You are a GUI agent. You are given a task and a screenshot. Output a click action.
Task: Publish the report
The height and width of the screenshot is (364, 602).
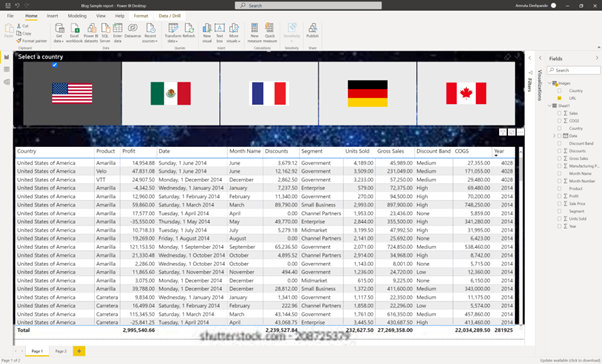(x=313, y=31)
